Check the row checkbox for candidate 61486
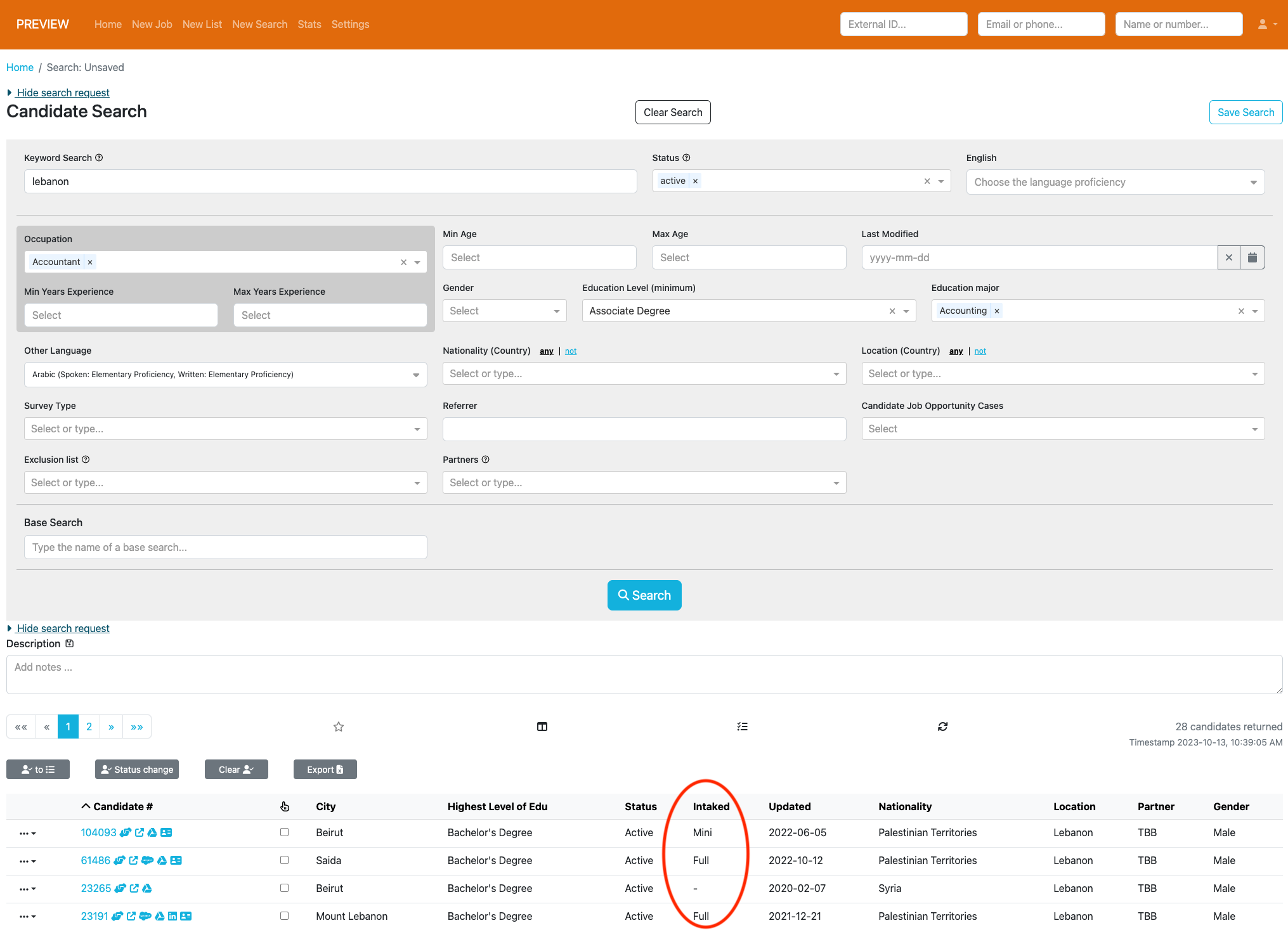 (284, 860)
